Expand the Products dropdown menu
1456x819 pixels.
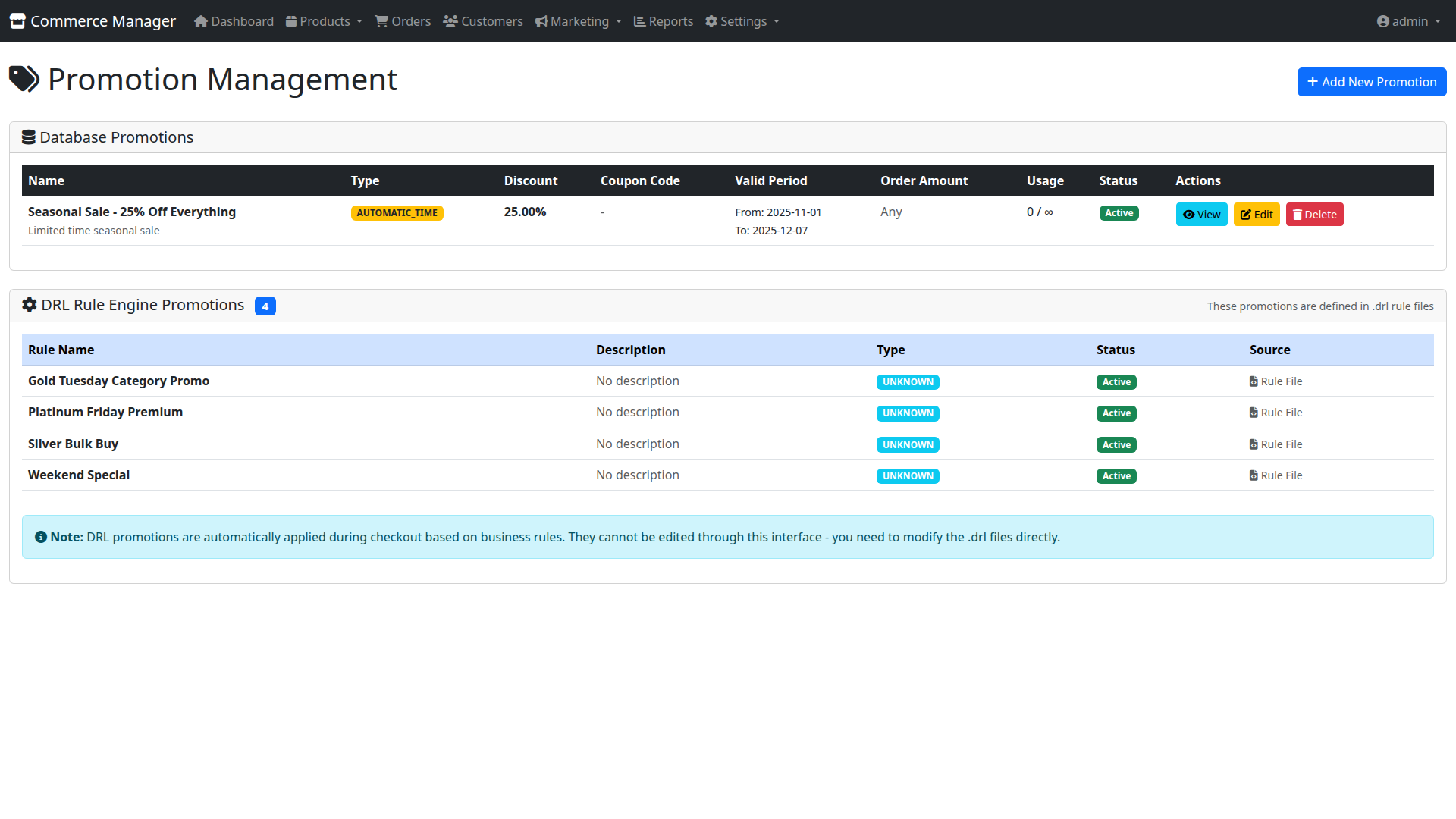pos(324,21)
